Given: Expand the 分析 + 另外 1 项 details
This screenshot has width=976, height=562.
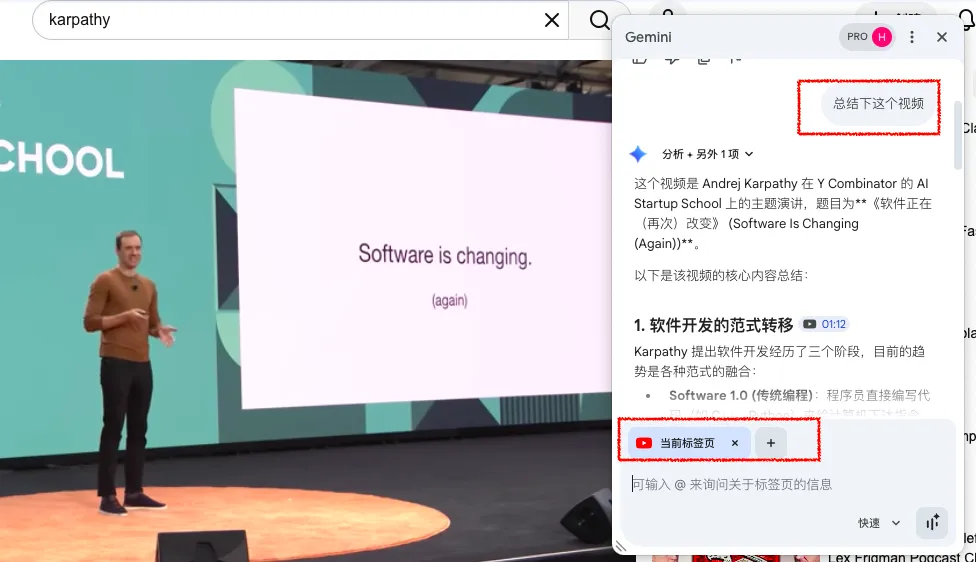Looking at the screenshot, I should click(x=708, y=154).
